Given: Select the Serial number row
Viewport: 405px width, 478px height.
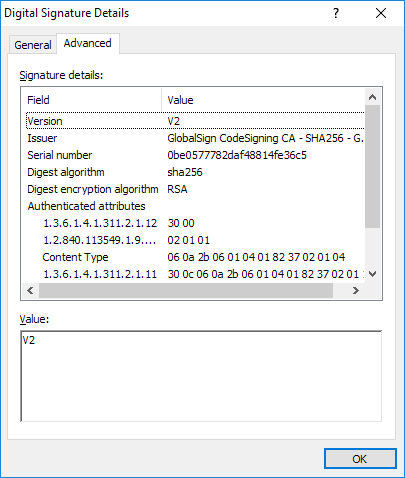Looking at the screenshot, I should click(x=195, y=155).
